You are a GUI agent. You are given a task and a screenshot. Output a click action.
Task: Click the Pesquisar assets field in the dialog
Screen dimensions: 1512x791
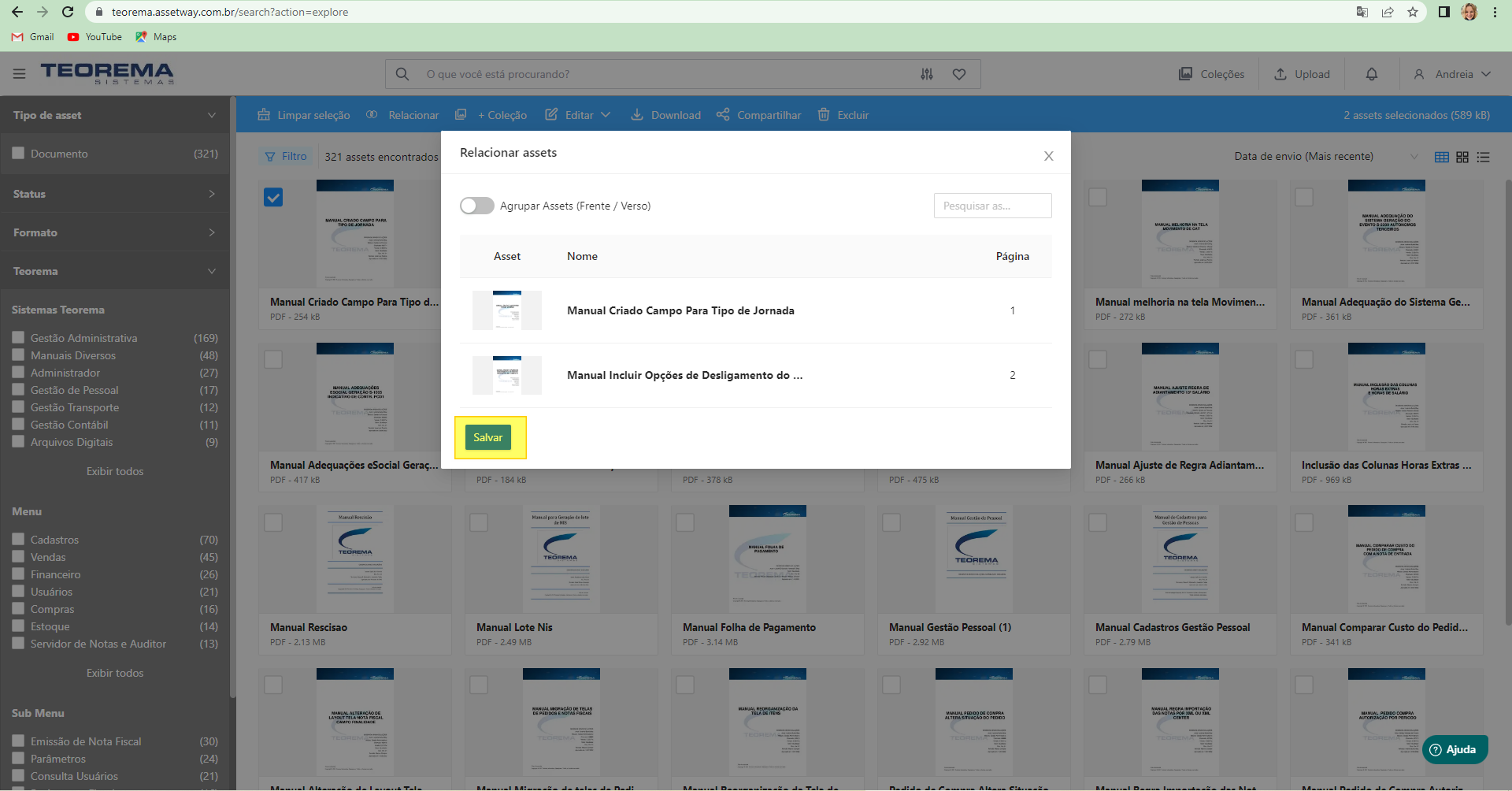point(992,206)
